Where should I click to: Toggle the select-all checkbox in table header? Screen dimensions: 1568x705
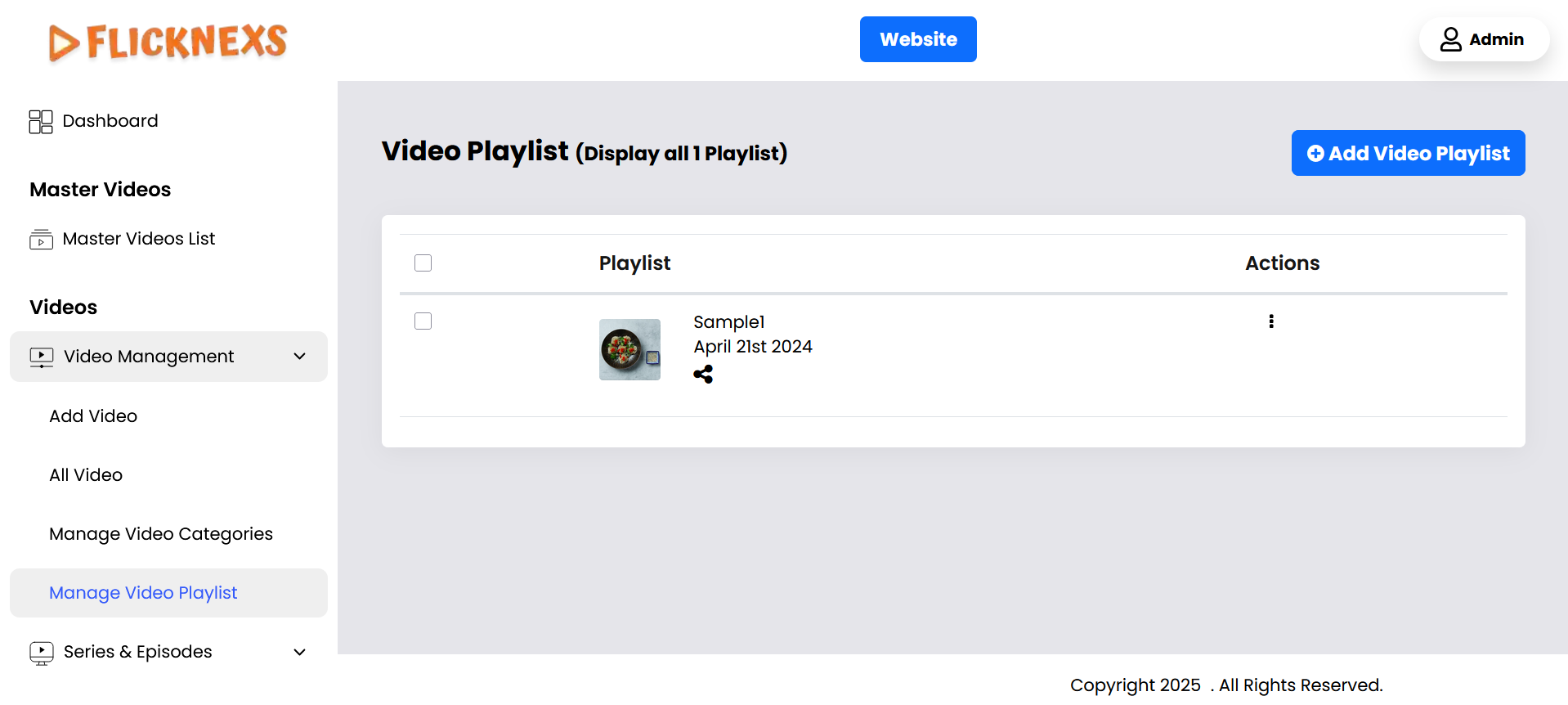tap(423, 263)
